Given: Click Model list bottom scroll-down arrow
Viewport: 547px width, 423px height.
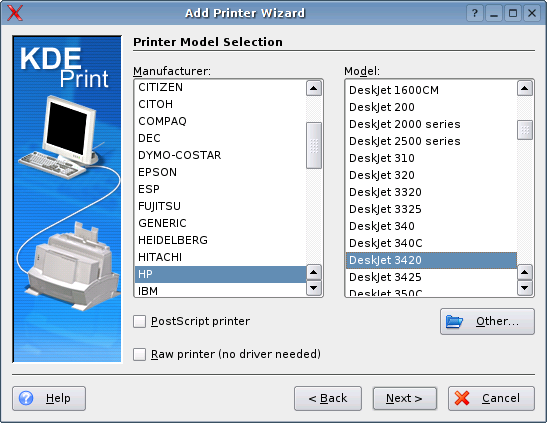Looking at the screenshot, I should point(525,288).
